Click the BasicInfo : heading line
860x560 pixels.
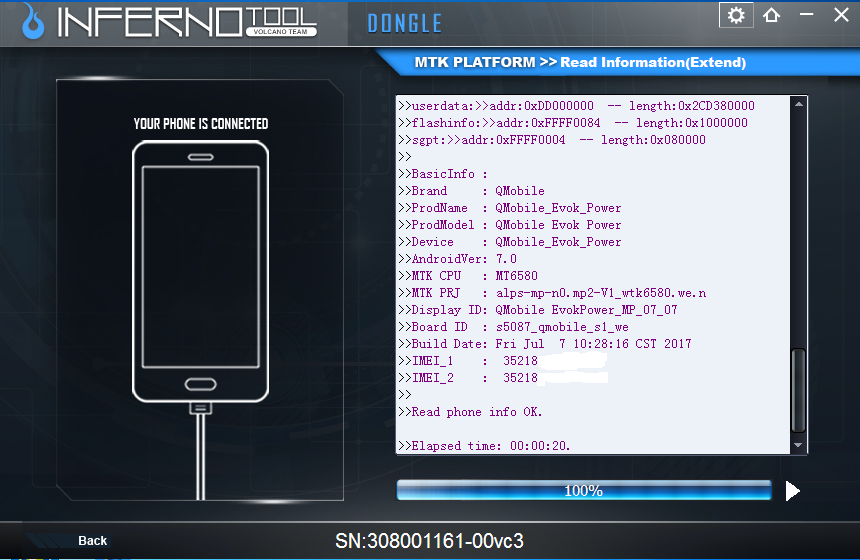pyautogui.click(x=443, y=174)
